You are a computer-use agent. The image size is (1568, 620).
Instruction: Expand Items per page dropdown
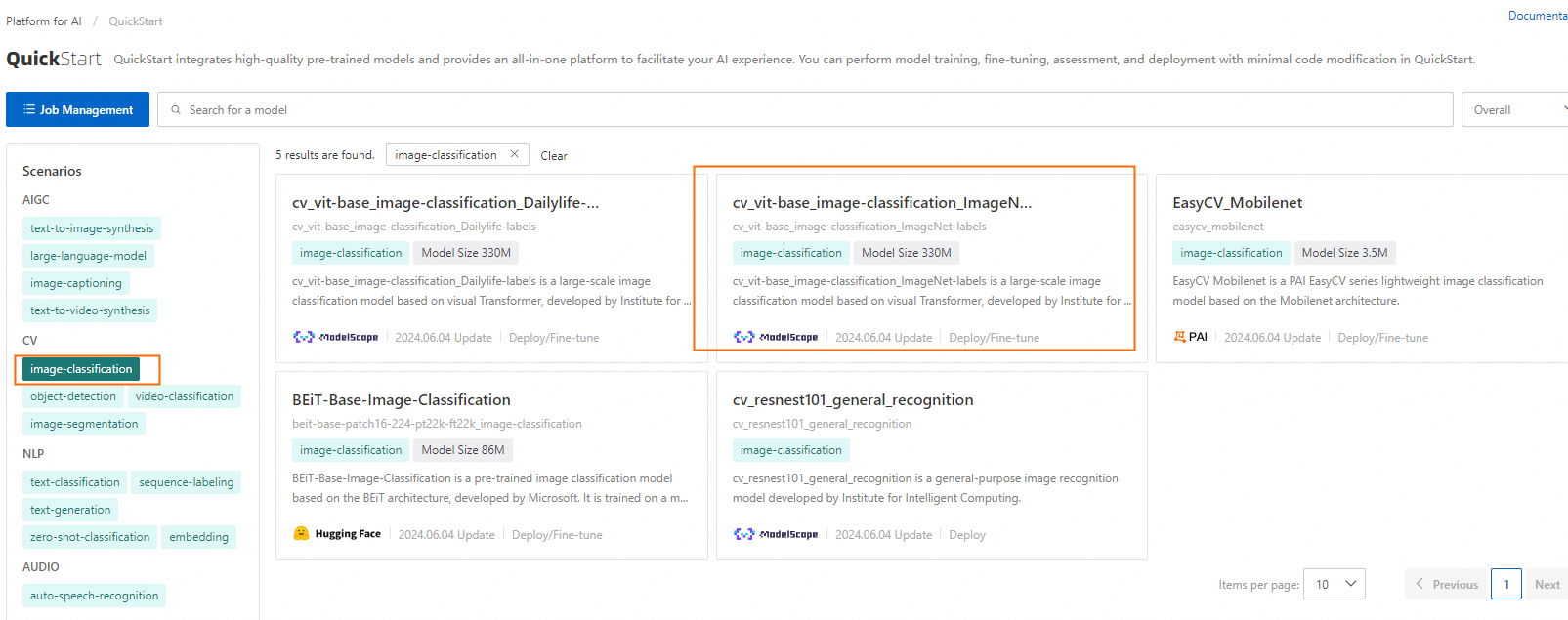1334,584
